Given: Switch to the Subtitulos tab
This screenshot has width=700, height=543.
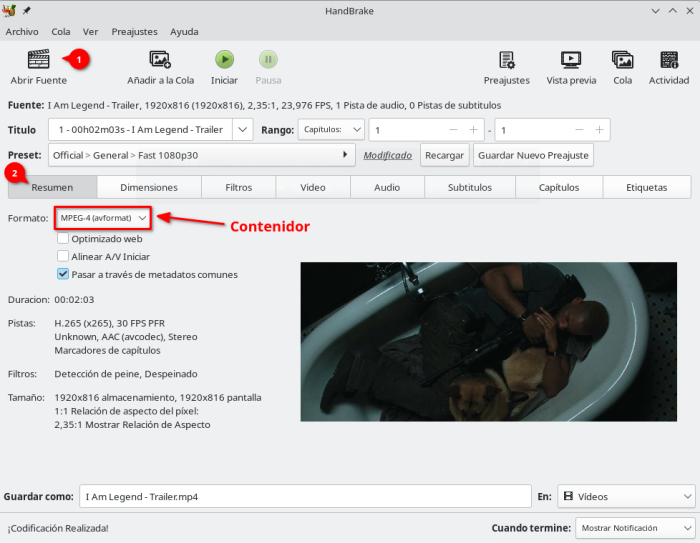Looking at the screenshot, I should coord(470,187).
